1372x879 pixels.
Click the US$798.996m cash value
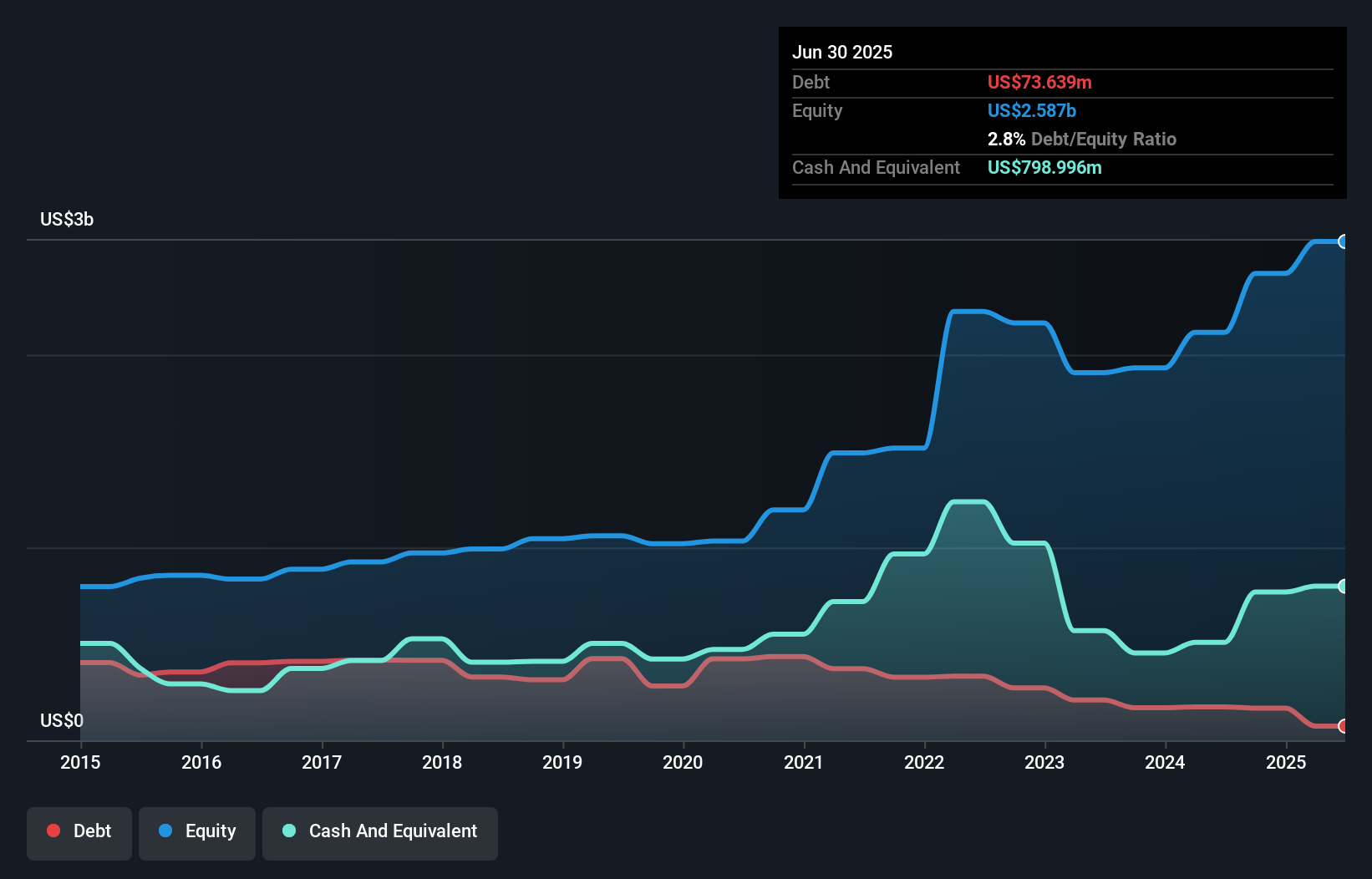point(1044,167)
